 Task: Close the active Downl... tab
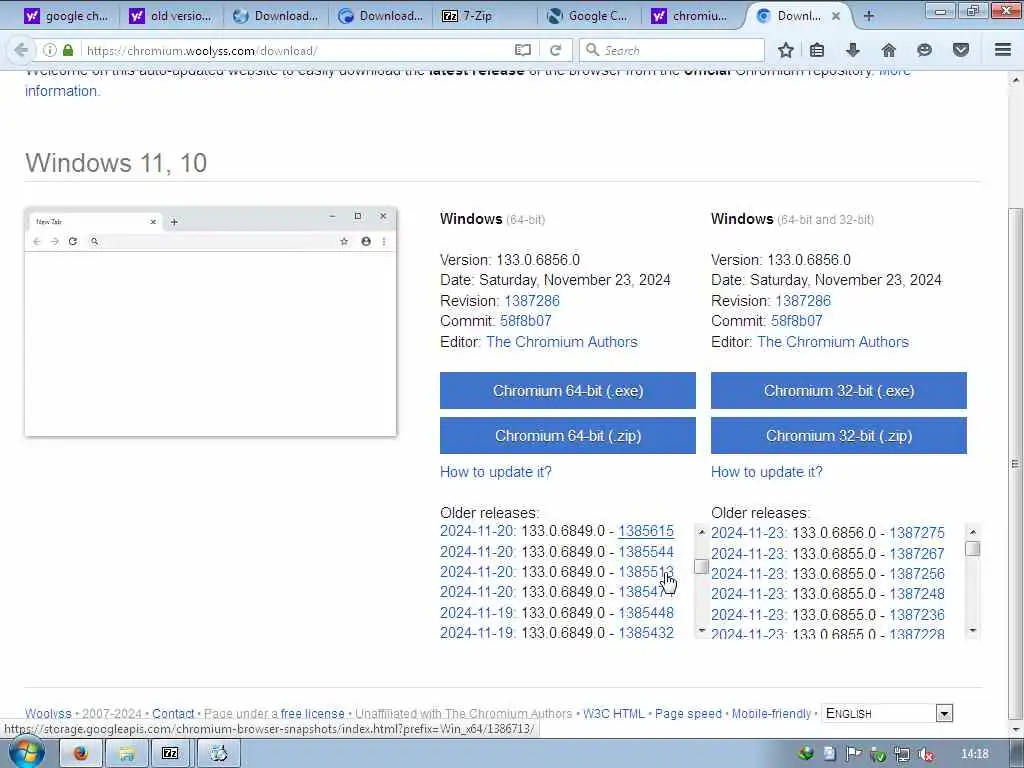click(x=836, y=16)
